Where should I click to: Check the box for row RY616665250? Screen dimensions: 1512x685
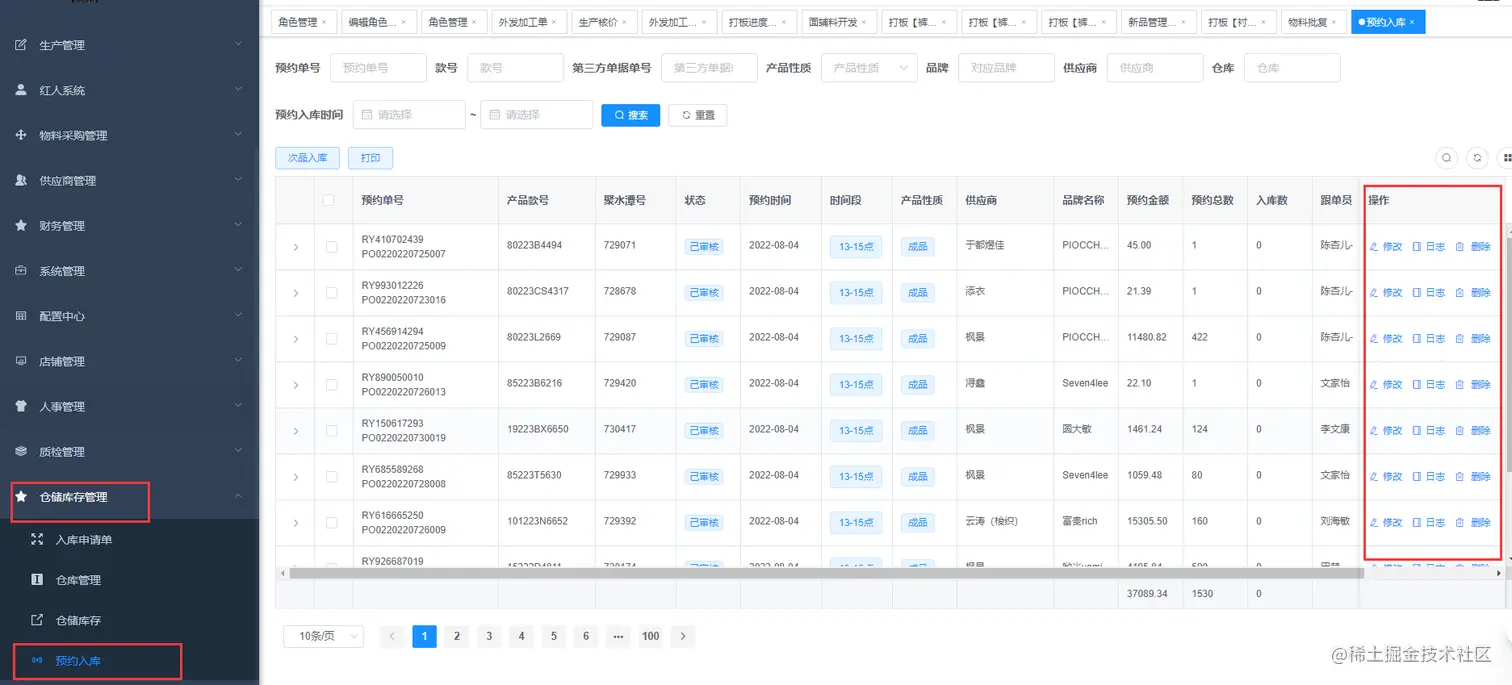tap(332, 523)
